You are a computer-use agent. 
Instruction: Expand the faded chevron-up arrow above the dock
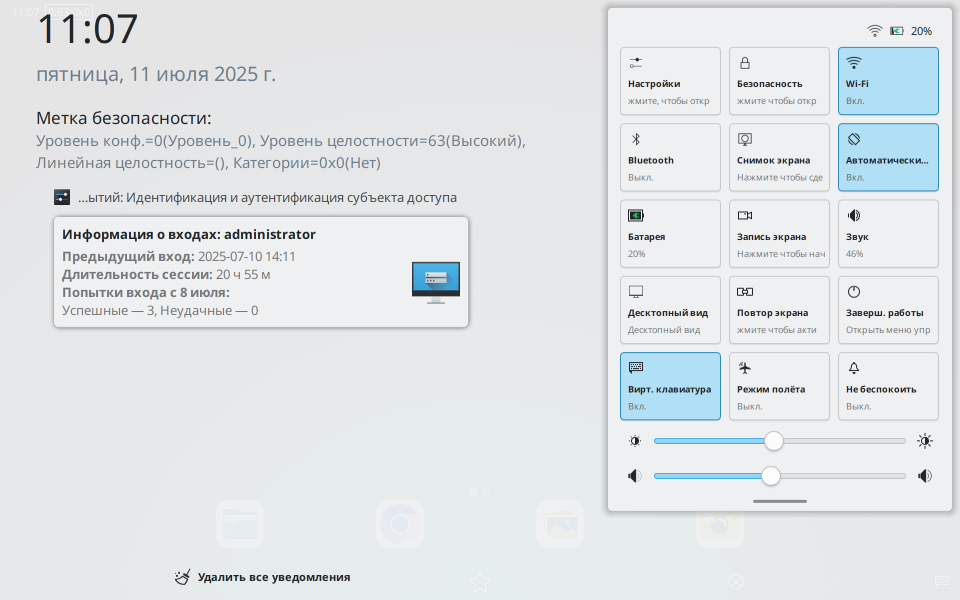click(480, 465)
